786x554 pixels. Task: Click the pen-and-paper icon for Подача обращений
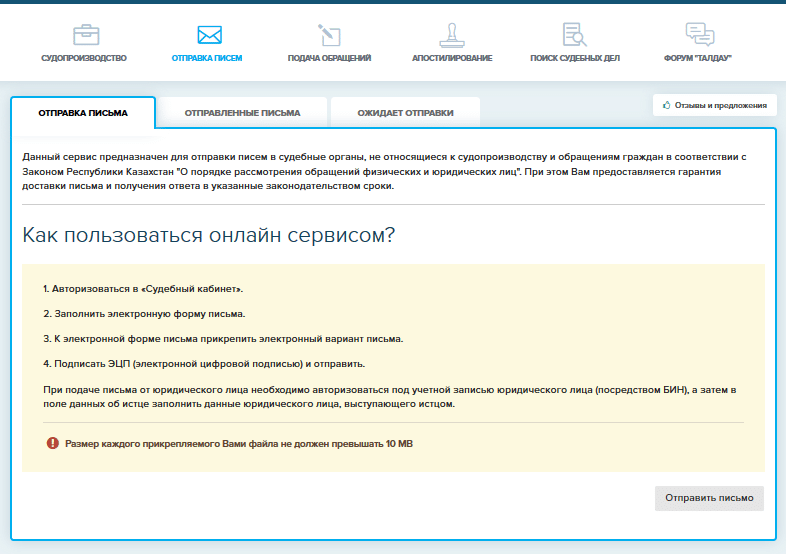point(329,35)
